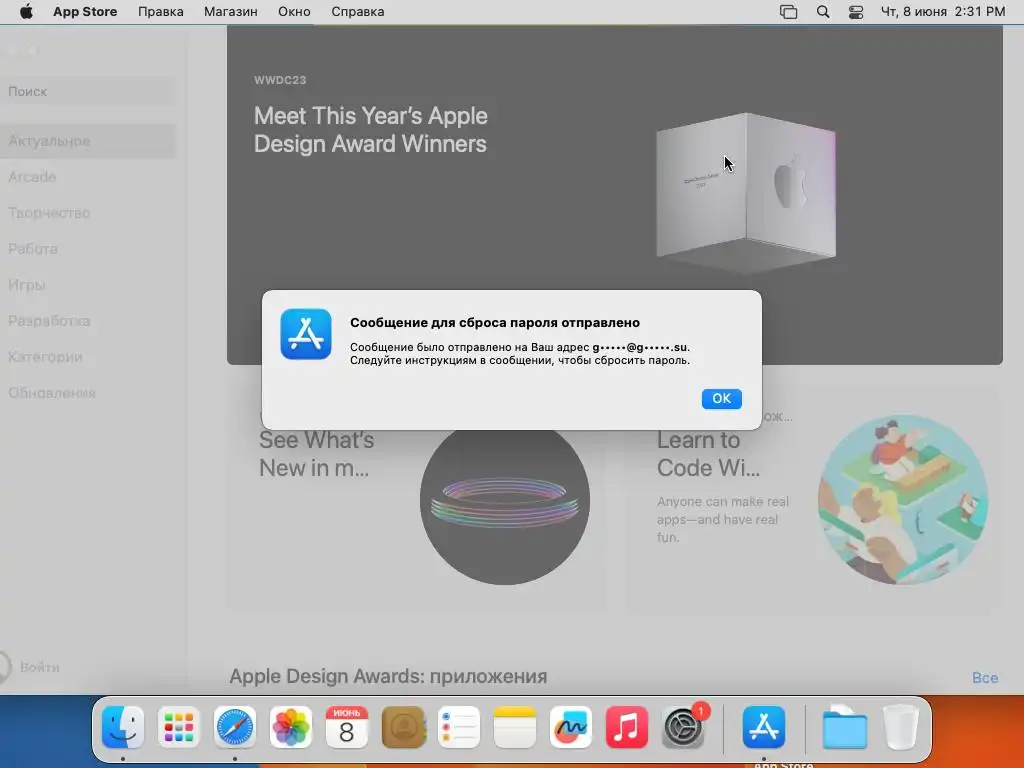This screenshot has height=768, width=1024.
Task: Open Spotlight search in the menu bar
Action: click(823, 12)
